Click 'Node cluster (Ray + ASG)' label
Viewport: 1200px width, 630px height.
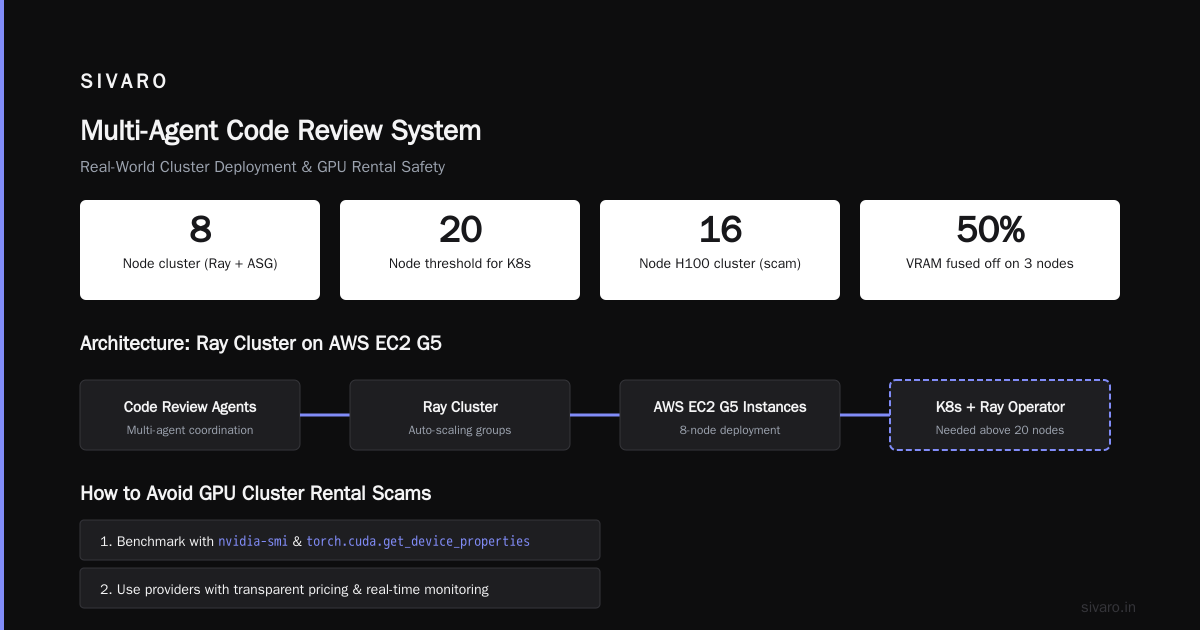coord(200,264)
